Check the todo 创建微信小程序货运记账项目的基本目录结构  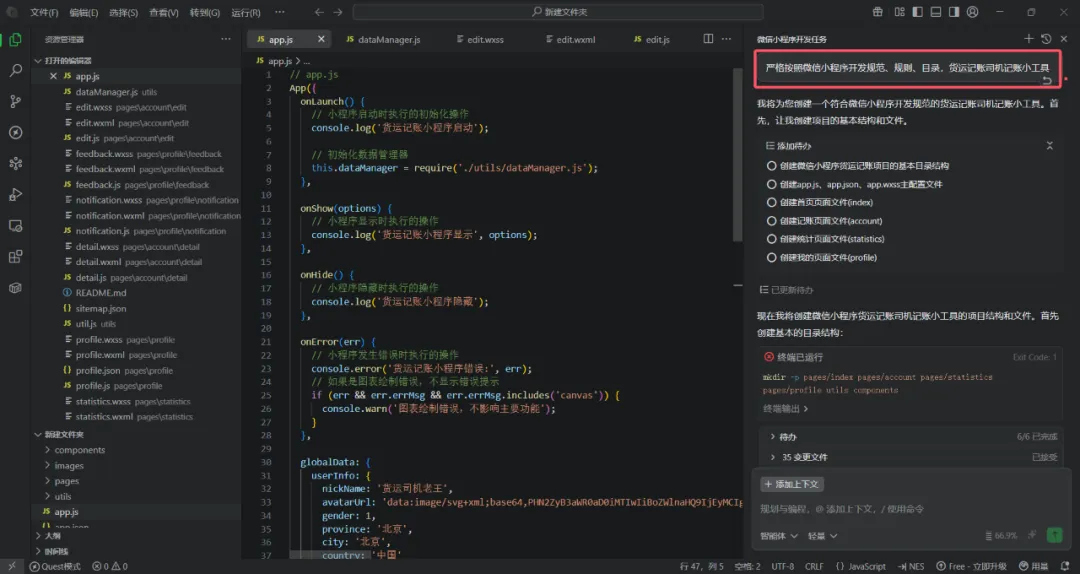(x=771, y=165)
